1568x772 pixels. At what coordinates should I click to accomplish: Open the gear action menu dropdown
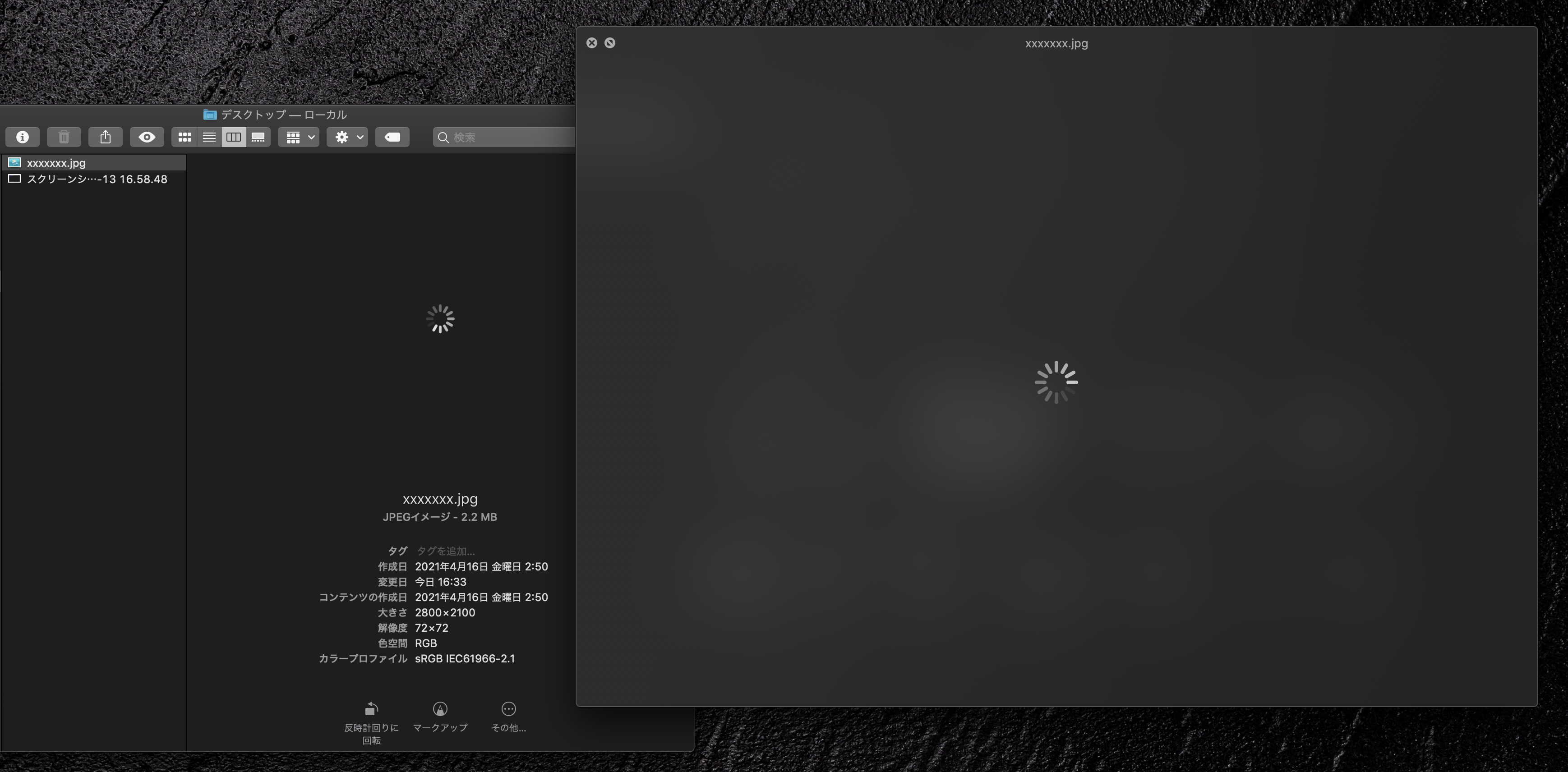[347, 137]
